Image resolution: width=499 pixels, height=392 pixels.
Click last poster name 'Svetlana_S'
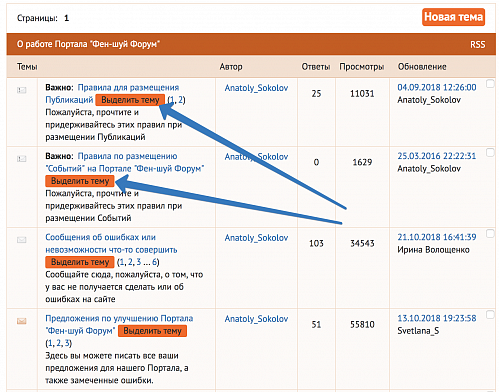pos(418,331)
